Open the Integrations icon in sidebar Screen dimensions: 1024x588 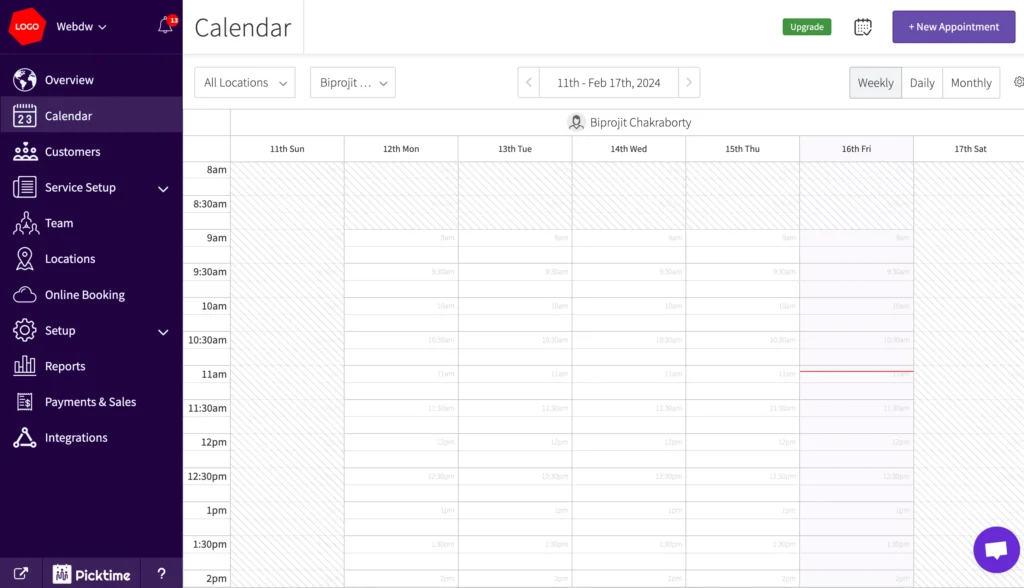pyautogui.click(x=25, y=437)
